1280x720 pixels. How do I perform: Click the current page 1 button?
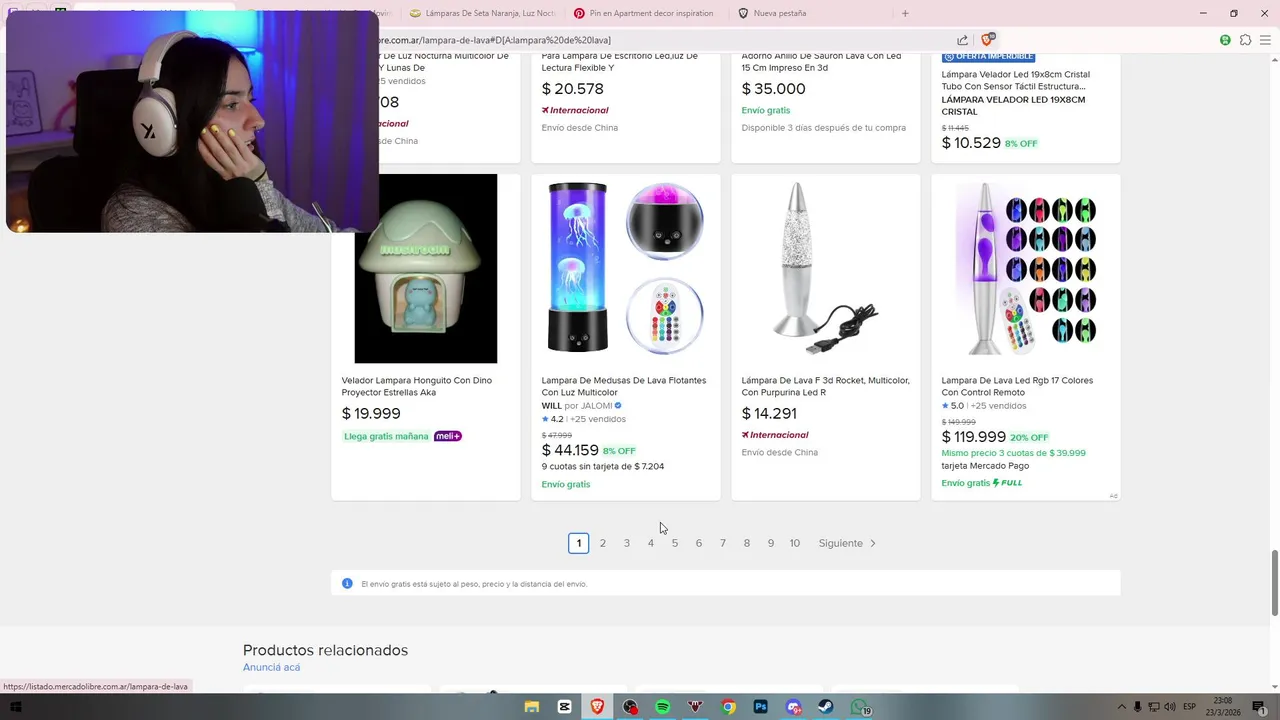[578, 543]
